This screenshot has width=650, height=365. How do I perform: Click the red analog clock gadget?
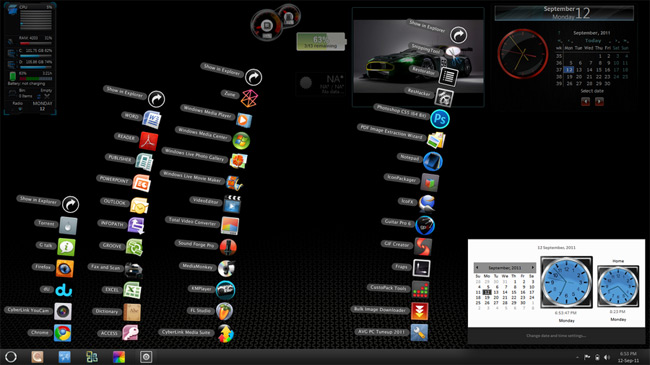point(523,54)
